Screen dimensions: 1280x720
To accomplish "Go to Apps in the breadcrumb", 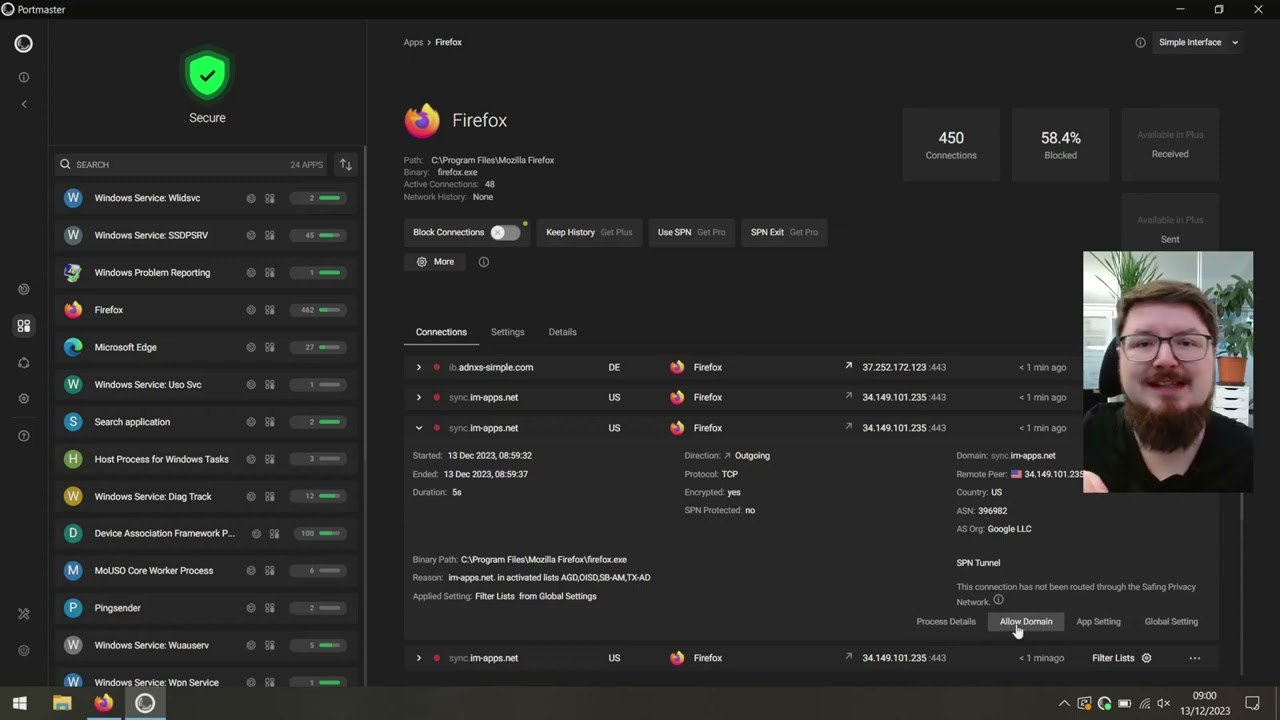I will click(x=413, y=42).
